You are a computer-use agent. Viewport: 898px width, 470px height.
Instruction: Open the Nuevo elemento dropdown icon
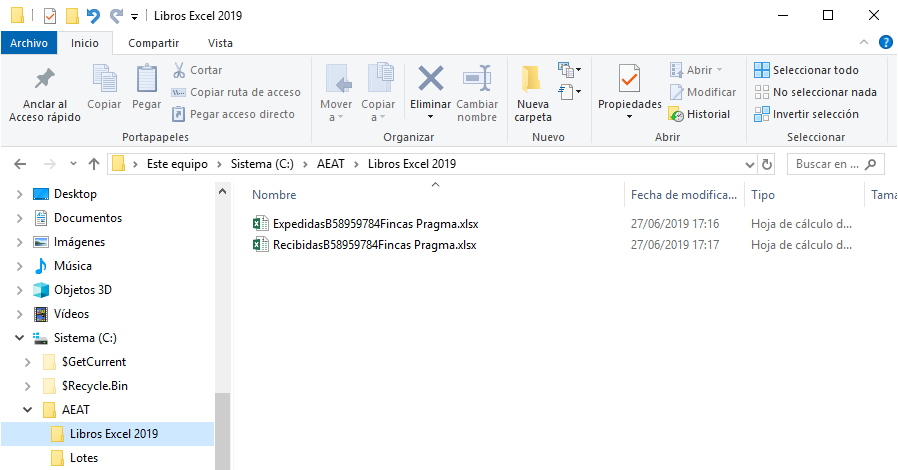click(x=570, y=70)
